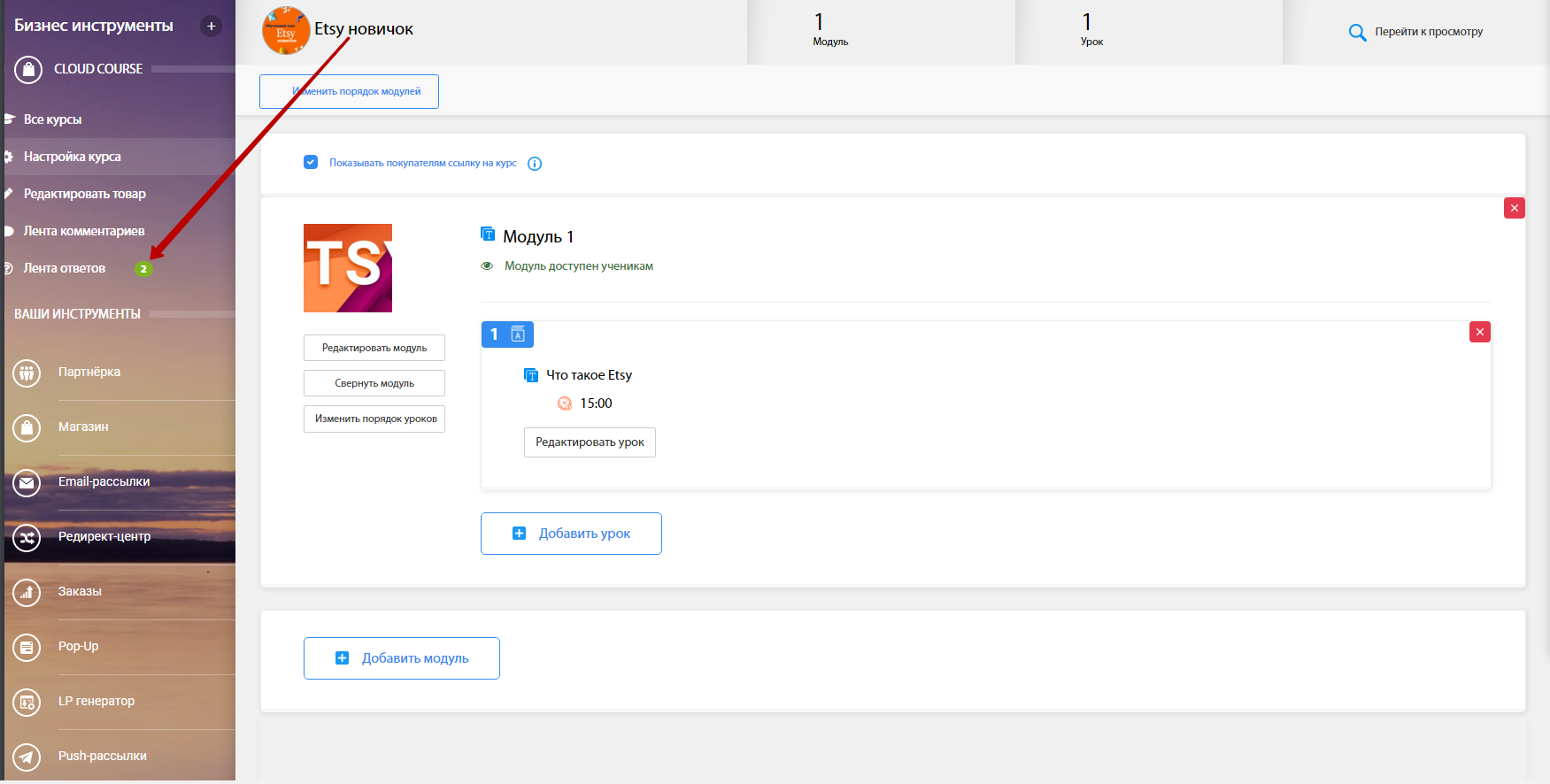This screenshot has height=784, width=1550.
Task: Click the text icon next to Модуль 1 title
Action: click(488, 234)
